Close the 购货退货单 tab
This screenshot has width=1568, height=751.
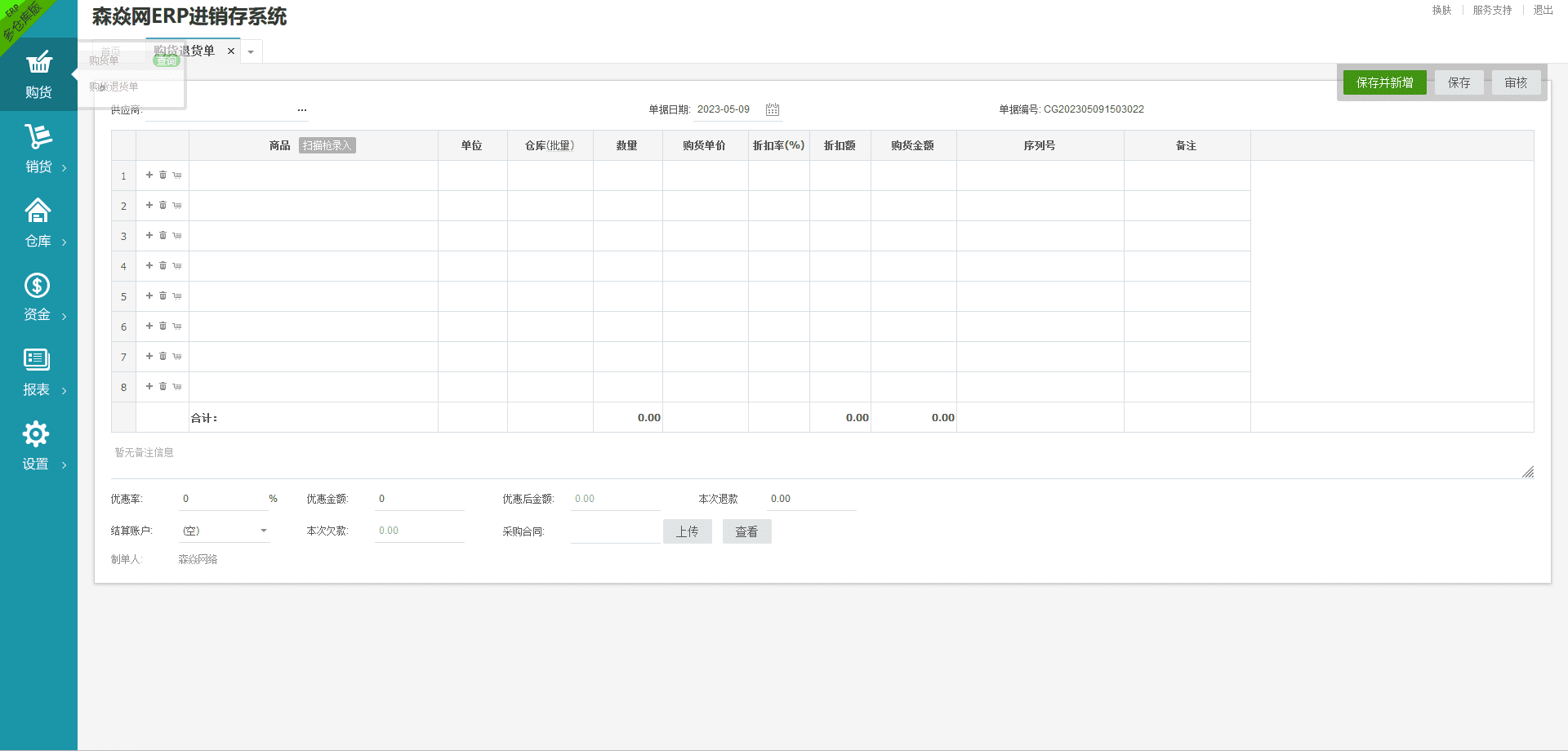[231, 51]
